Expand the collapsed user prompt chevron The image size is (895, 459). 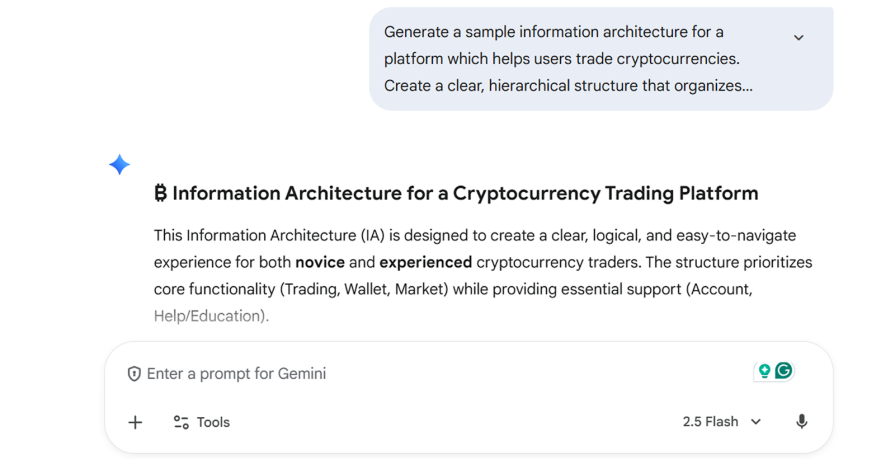point(798,38)
